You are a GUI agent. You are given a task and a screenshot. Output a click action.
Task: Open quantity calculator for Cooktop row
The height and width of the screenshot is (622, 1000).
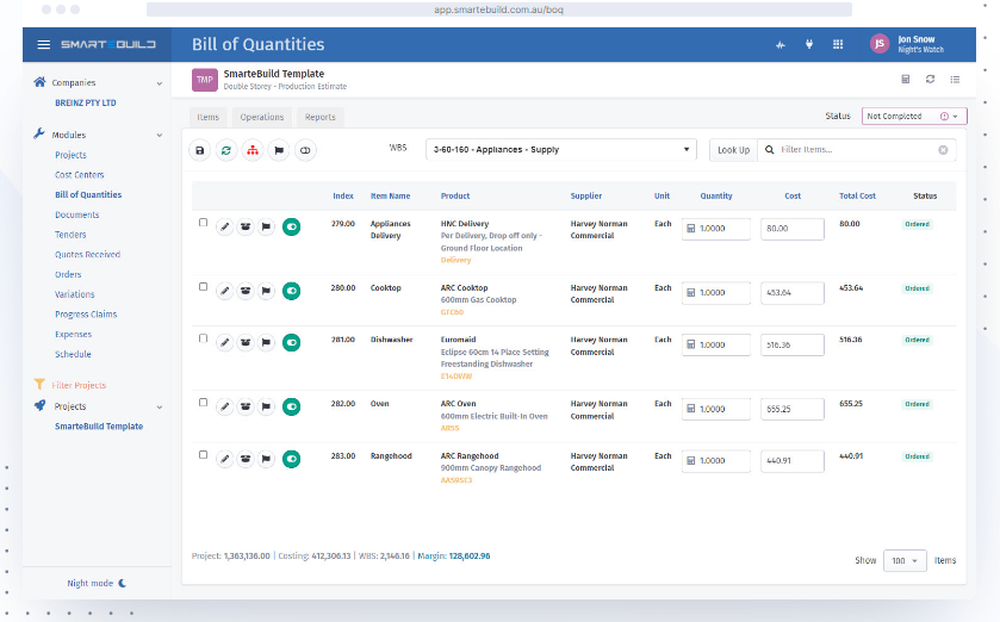click(x=691, y=293)
